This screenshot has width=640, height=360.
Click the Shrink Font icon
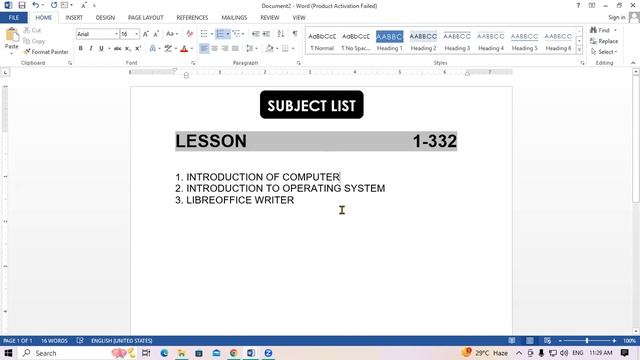click(x=156, y=34)
